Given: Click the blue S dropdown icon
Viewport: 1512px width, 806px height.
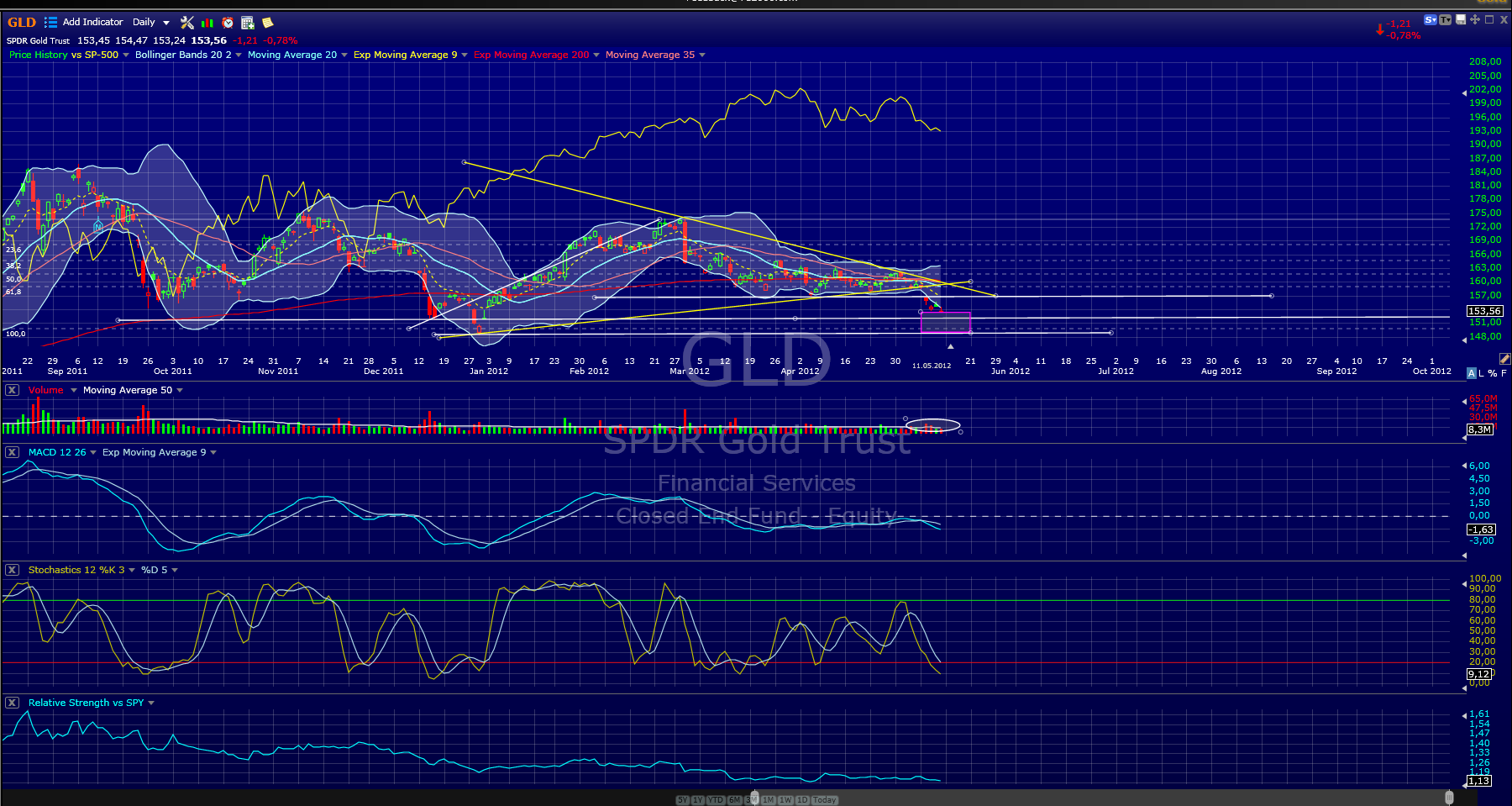Looking at the screenshot, I should click(x=1431, y=19).
